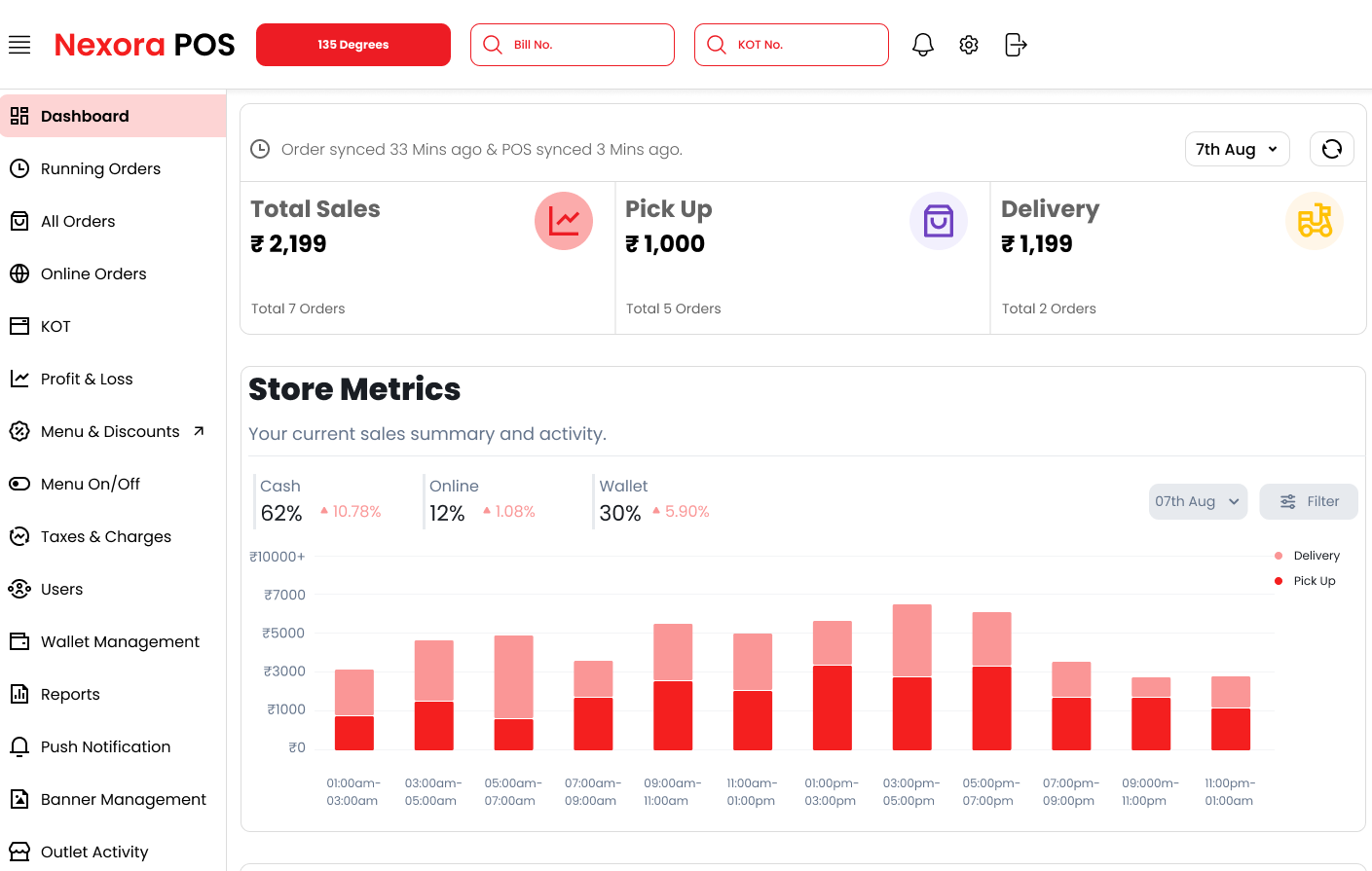Click the Delivery scooter icon
Viewport: 1372px width, 871px height.
[1314, 221]
